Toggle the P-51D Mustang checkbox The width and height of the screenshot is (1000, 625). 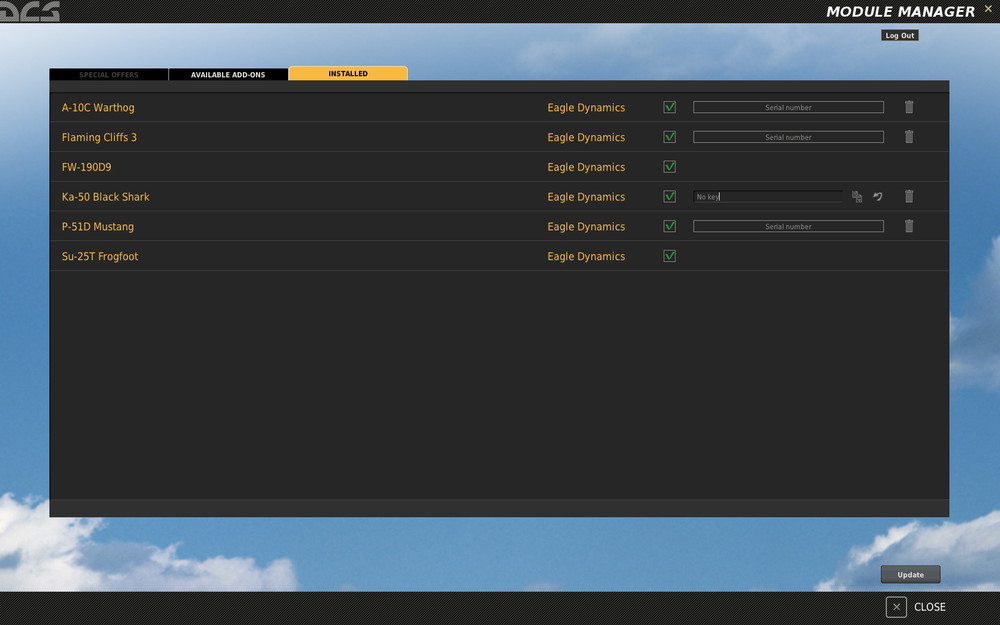(x=670, y=226)
